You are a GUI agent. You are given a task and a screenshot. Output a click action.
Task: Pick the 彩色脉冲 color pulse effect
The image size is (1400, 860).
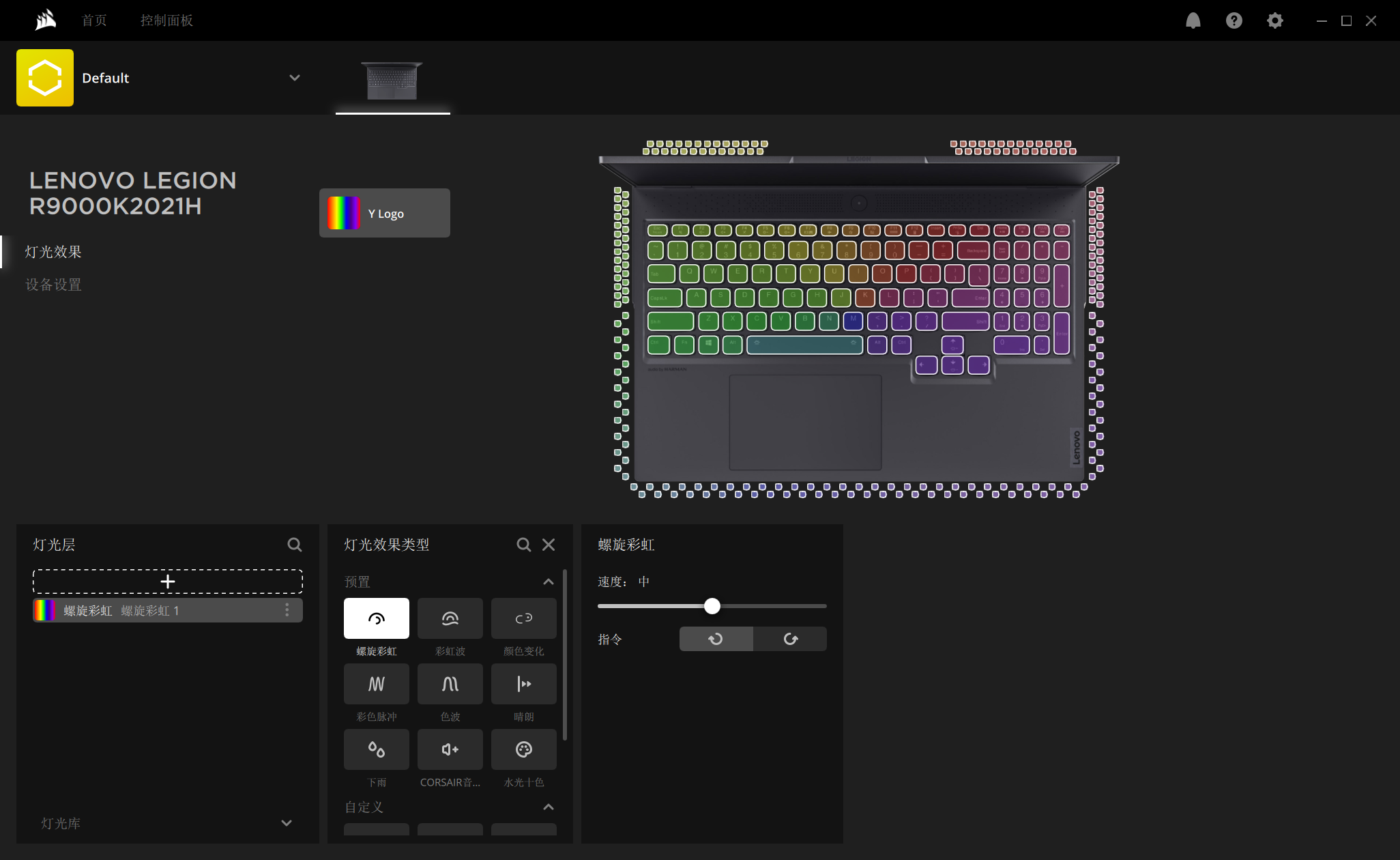point(376,684)
